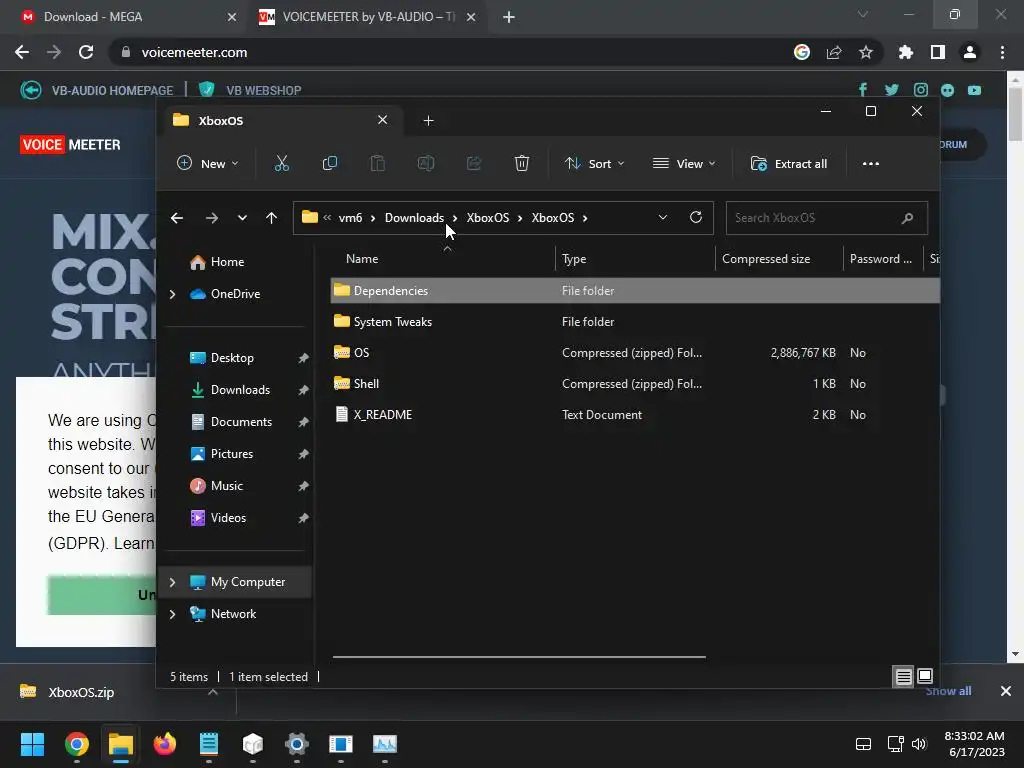
Task: Open the New dropdown in Explorer toolbar
Action: (208, 163)
